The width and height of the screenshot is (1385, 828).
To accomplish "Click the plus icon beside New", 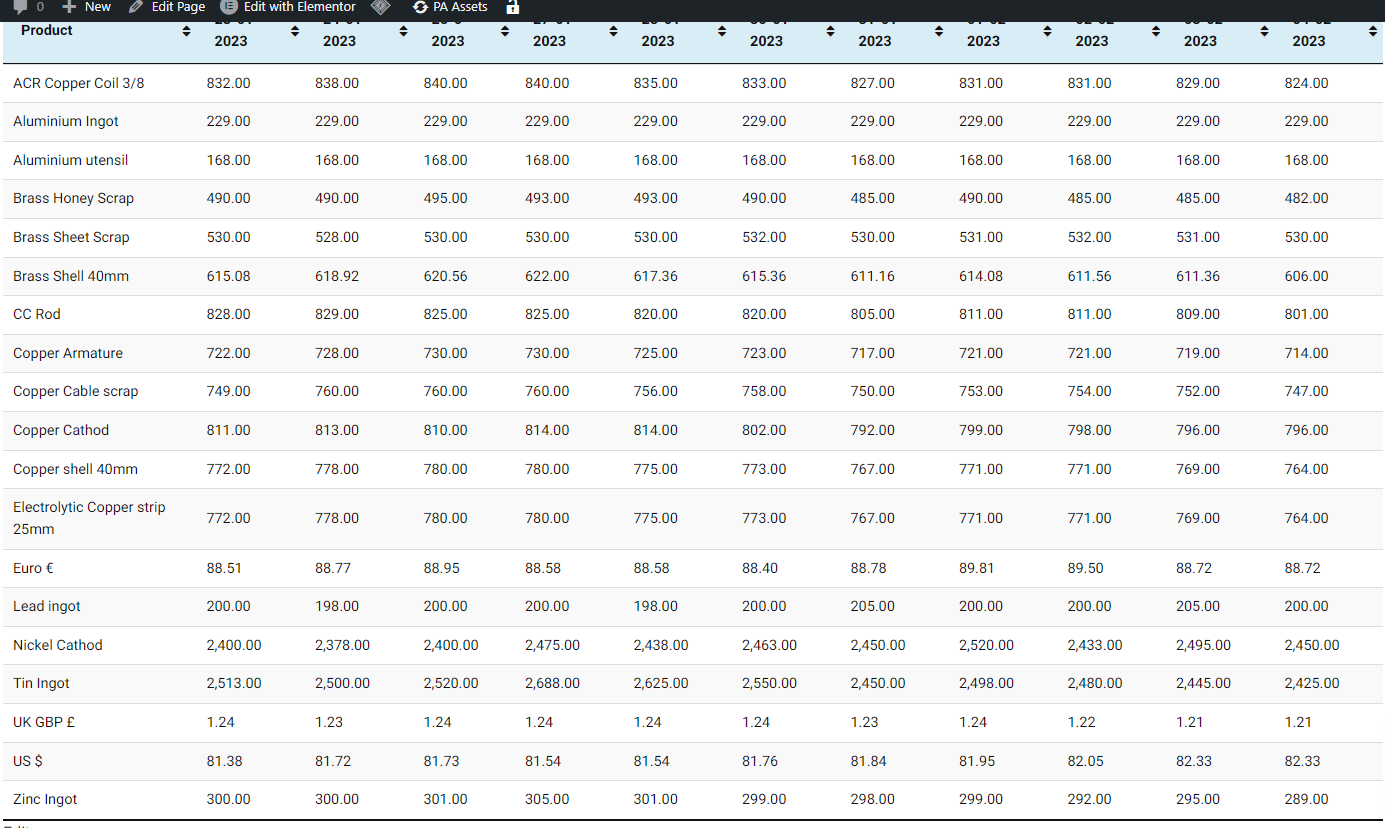I will [69, 7].
